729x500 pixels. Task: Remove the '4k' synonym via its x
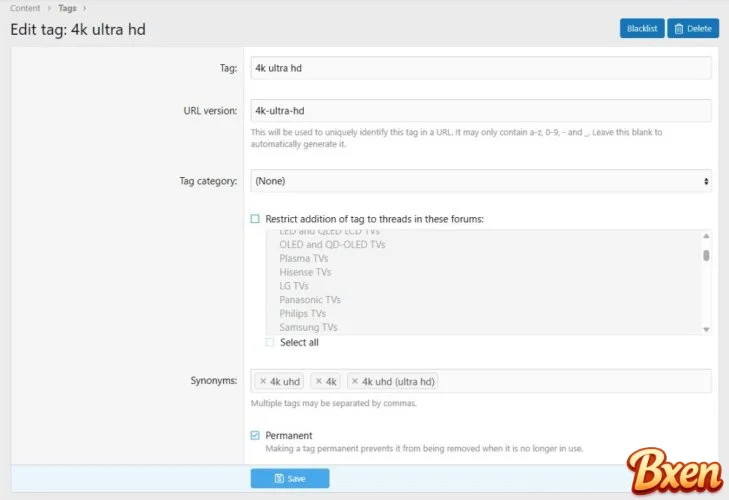click(318, 381)
